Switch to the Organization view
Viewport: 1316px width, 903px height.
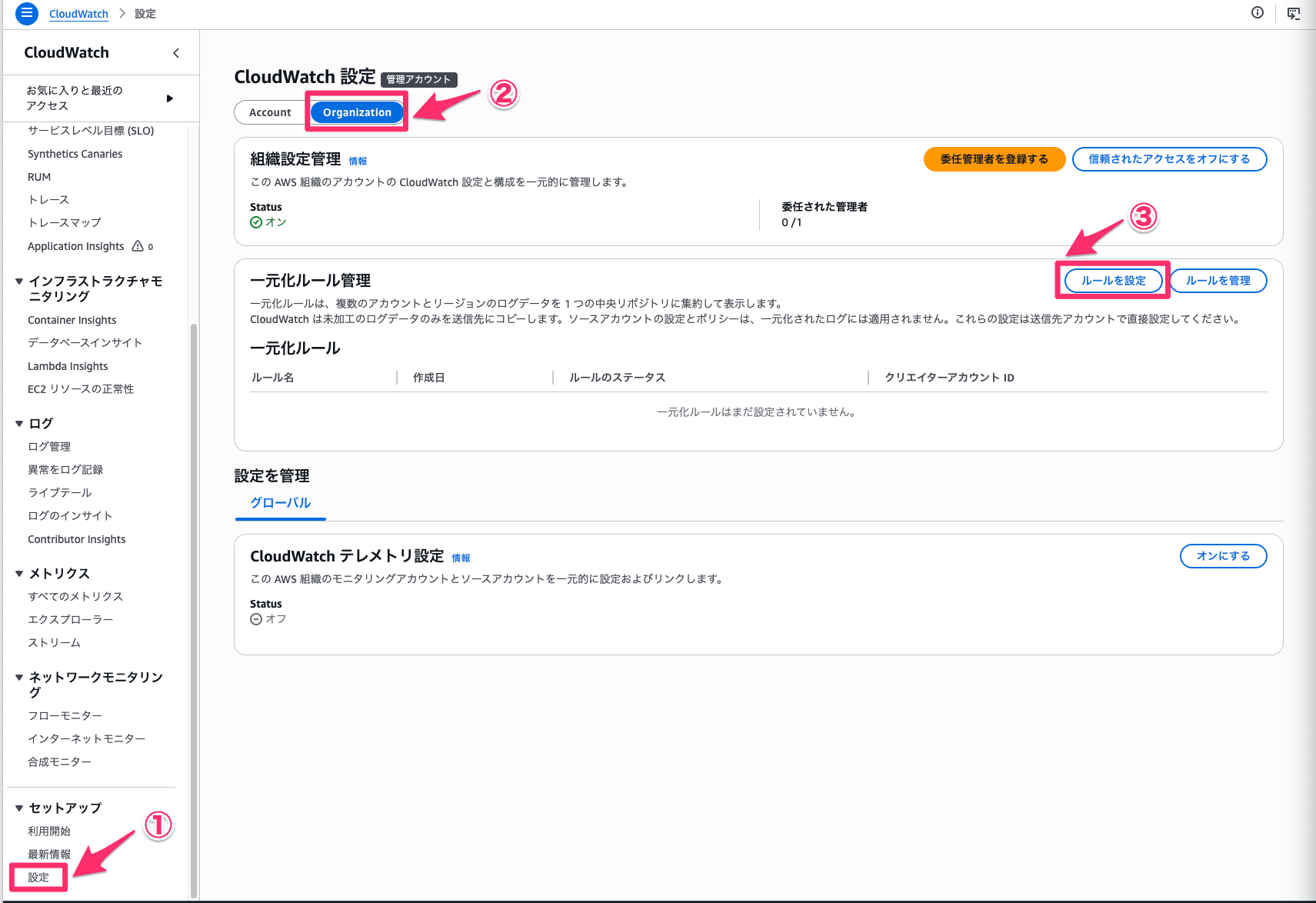(x=356, y=112)
